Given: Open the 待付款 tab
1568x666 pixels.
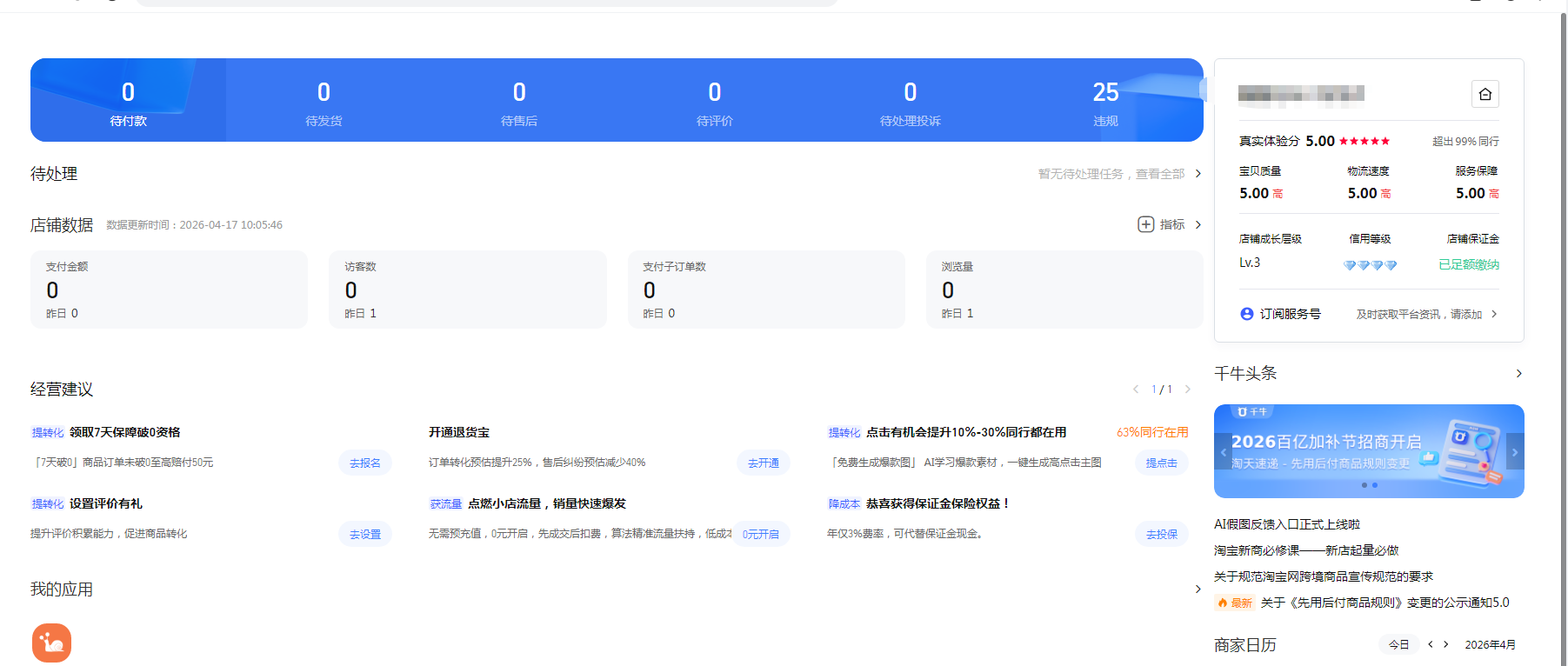Looking at the screenshot, I should click(x=128, y=100).
